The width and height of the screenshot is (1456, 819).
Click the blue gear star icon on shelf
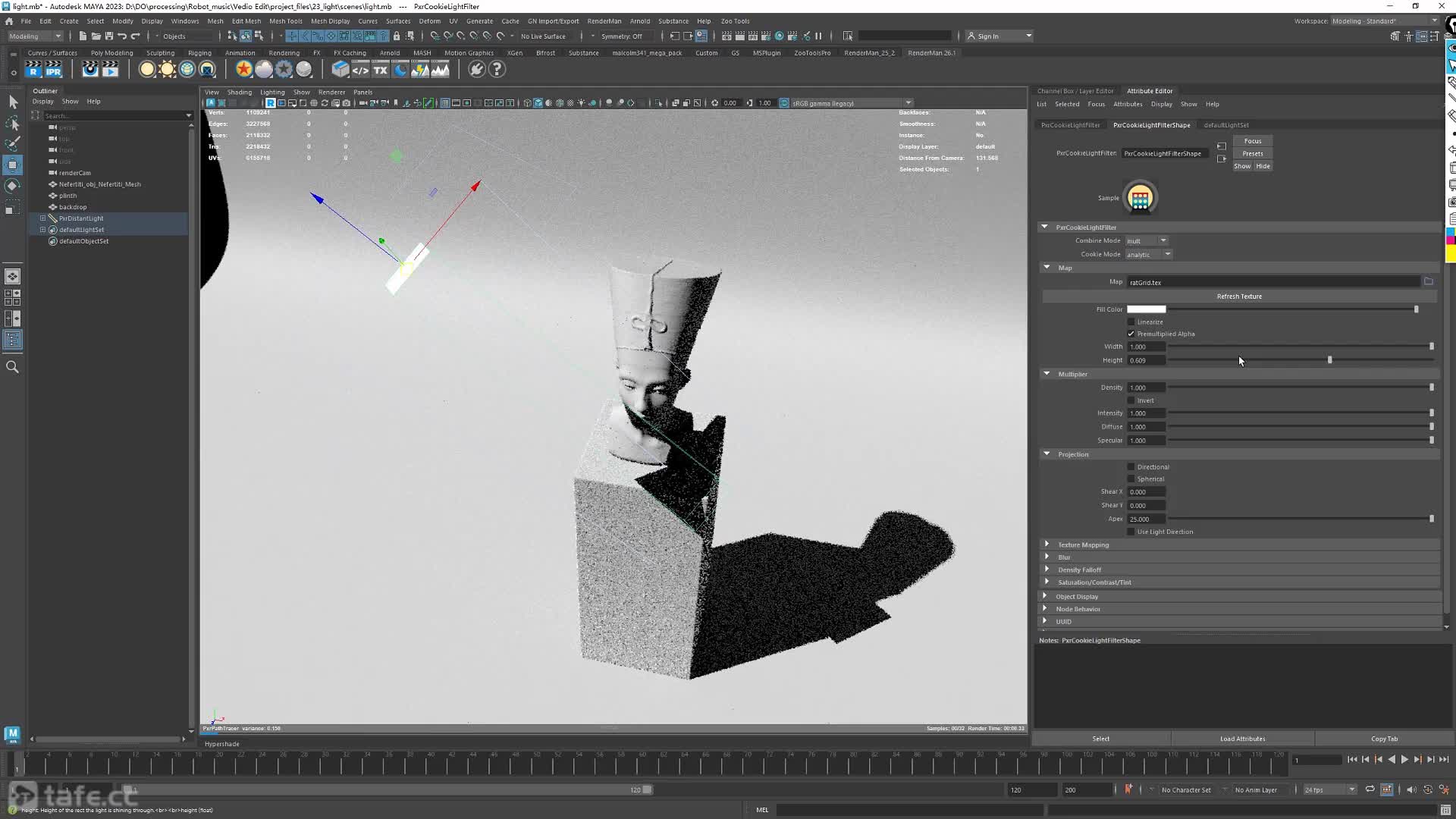(x=284, y=70)
